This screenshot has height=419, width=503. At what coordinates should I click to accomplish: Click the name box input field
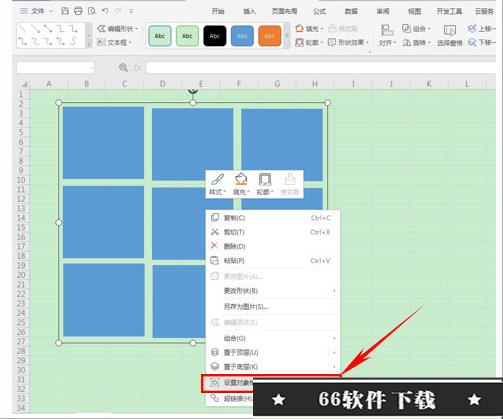coord(55,68)
